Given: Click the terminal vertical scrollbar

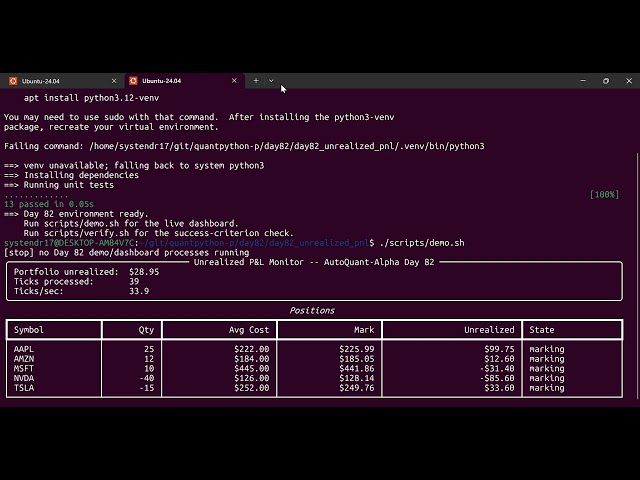Looking at the screenshot, I should 638,276.
